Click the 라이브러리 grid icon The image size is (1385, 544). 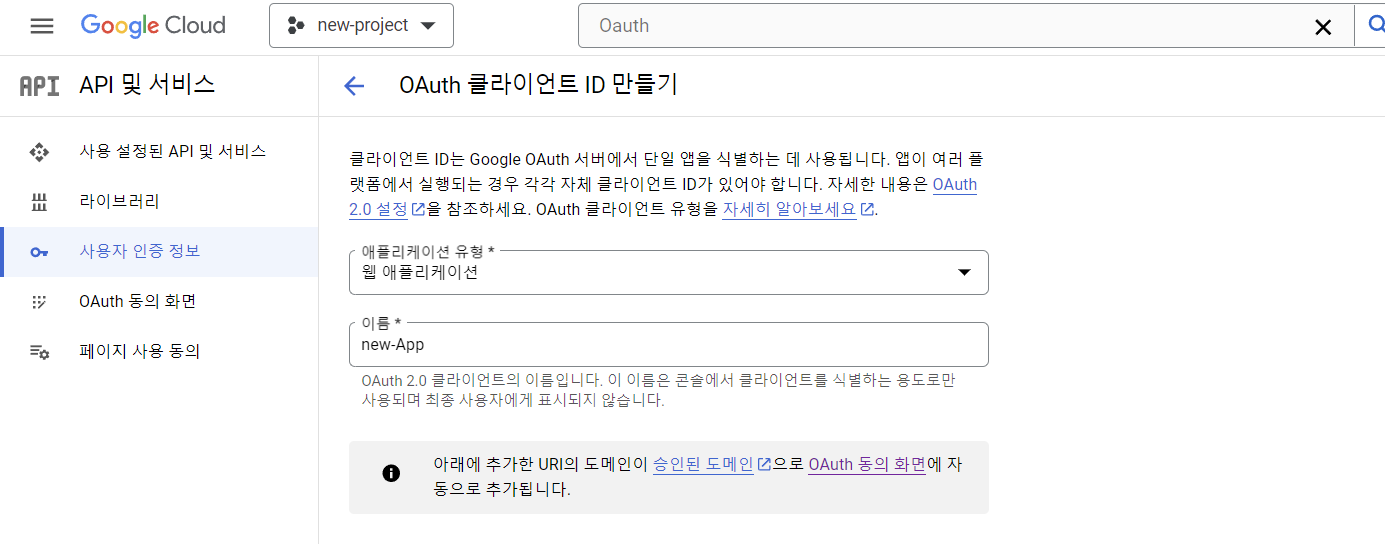(x=39, y=202)
